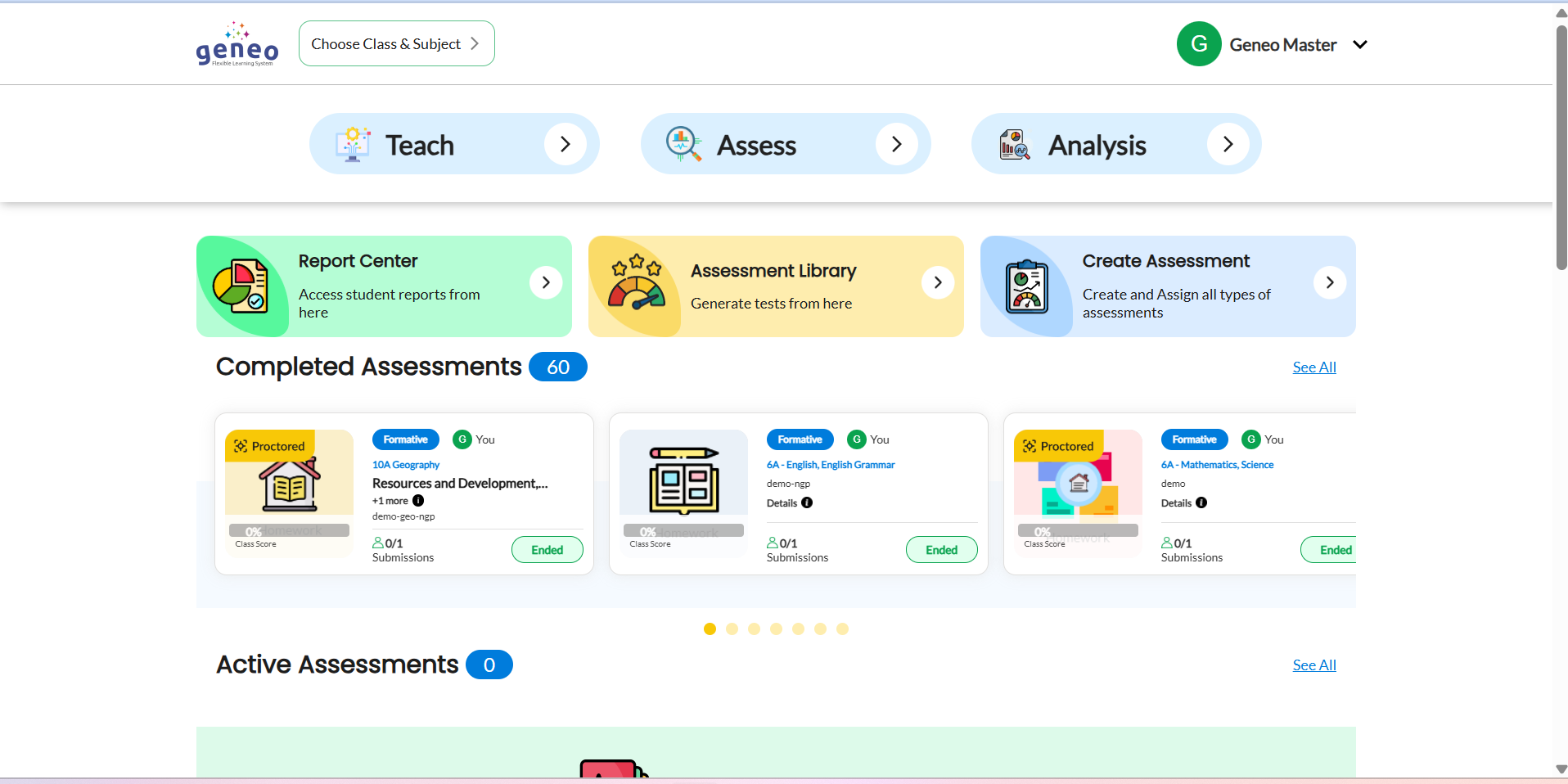Open the Report Center pie chart icon
The height and width of the screenshot is (784, 1568).
[x=240, y=286]
